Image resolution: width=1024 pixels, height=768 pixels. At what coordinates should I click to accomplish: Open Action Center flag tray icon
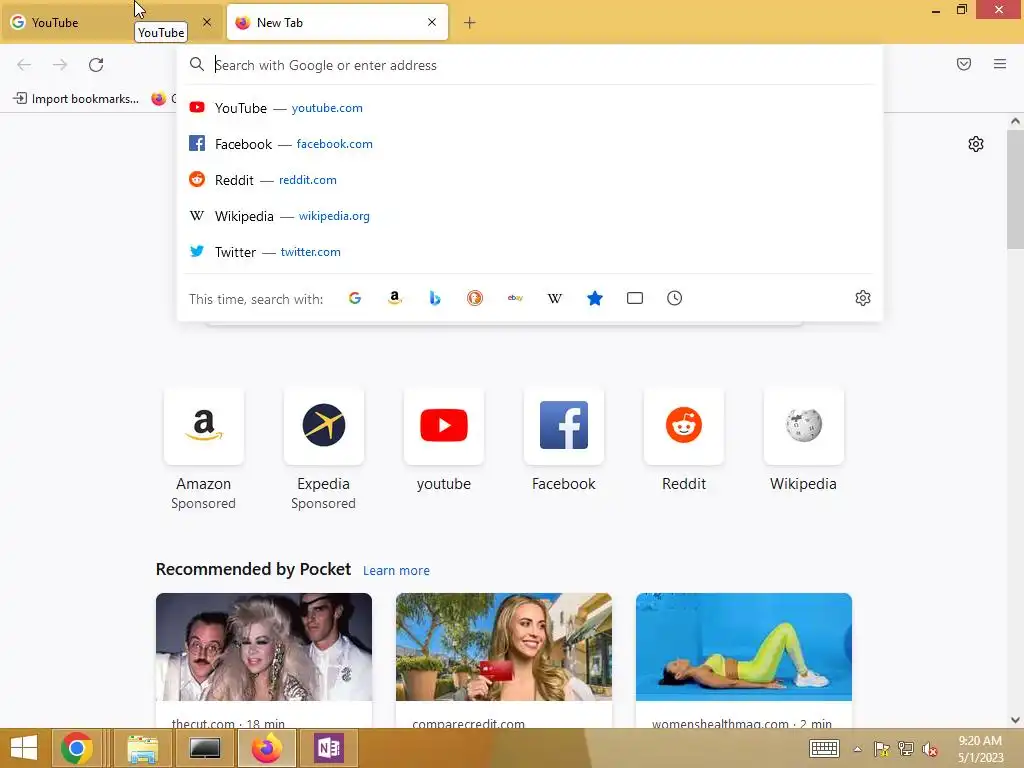point(882,749)
